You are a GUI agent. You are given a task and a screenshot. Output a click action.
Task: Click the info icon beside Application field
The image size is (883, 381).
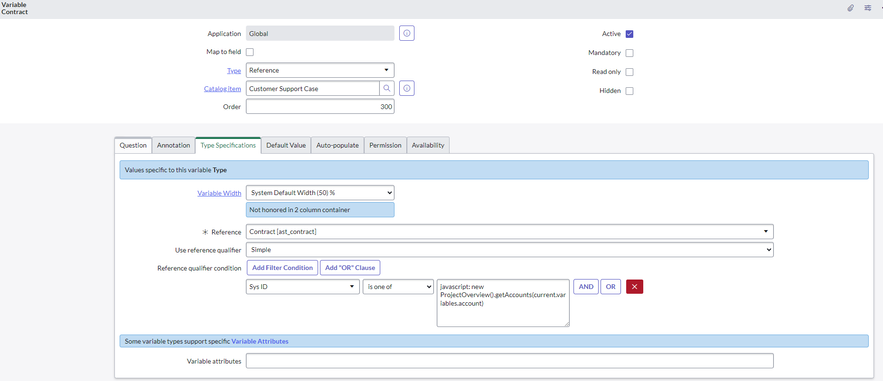pyautogui.click(x=407, y=33)
